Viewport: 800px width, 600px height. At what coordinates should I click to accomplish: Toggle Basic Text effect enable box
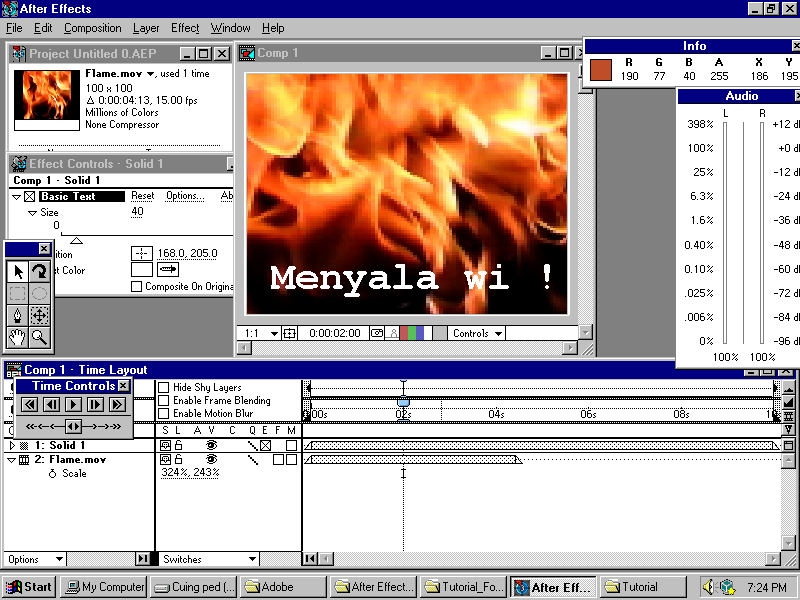[30, 196]
